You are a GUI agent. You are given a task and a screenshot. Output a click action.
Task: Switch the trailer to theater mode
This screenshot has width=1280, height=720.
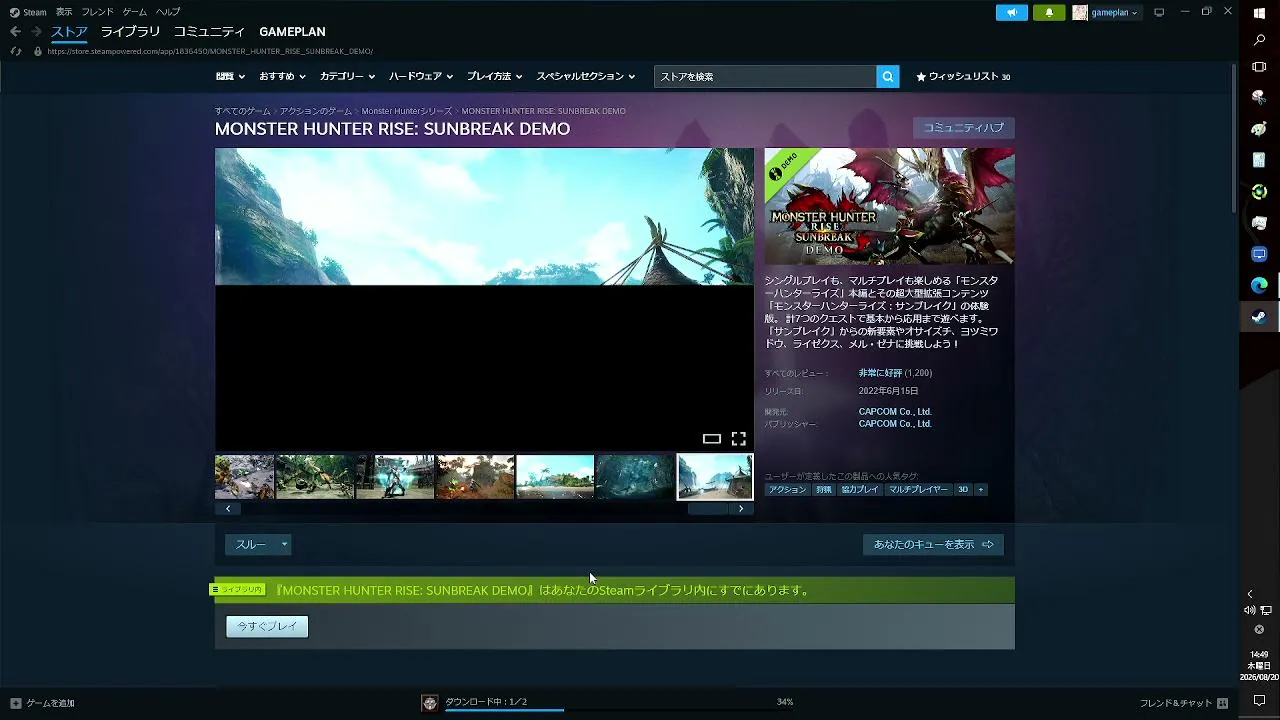tap(711, 438)
